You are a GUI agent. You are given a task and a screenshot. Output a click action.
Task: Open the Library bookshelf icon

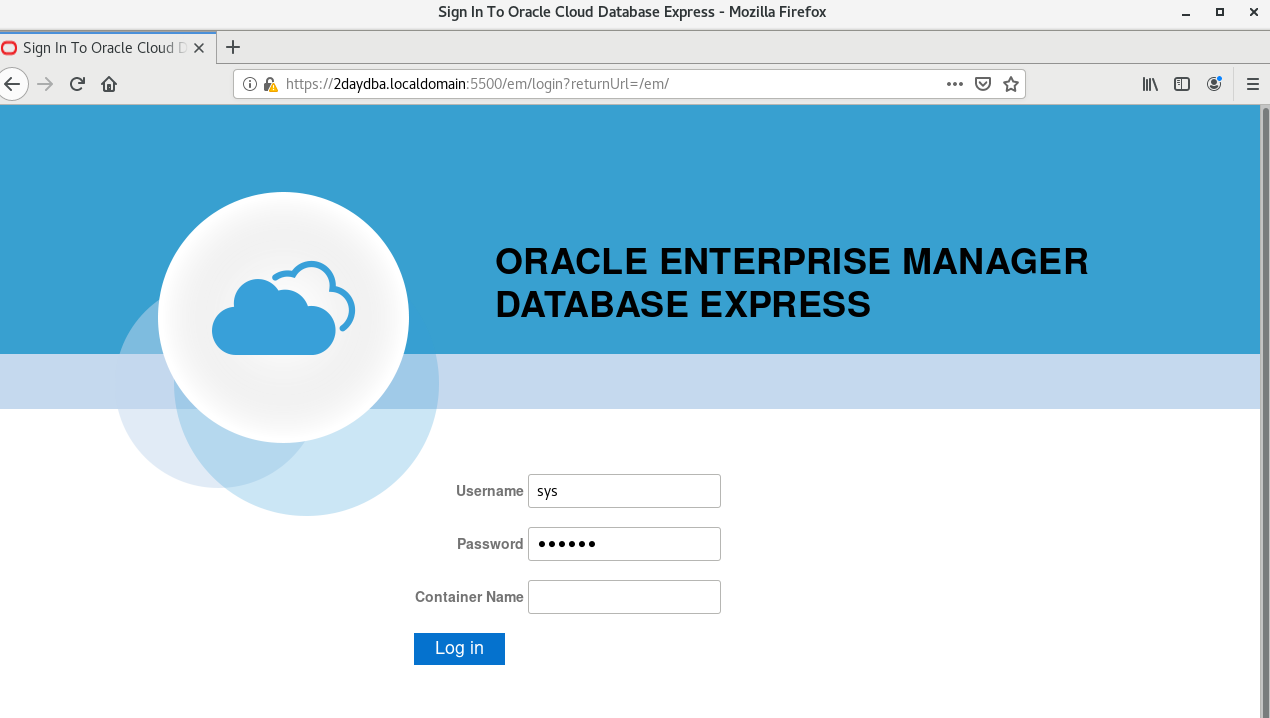pos(1150,84)
